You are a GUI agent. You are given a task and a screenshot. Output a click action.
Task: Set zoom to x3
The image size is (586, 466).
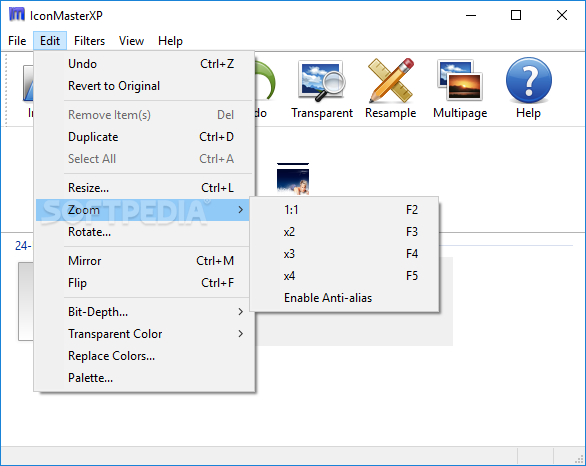[x=344, y=254]
